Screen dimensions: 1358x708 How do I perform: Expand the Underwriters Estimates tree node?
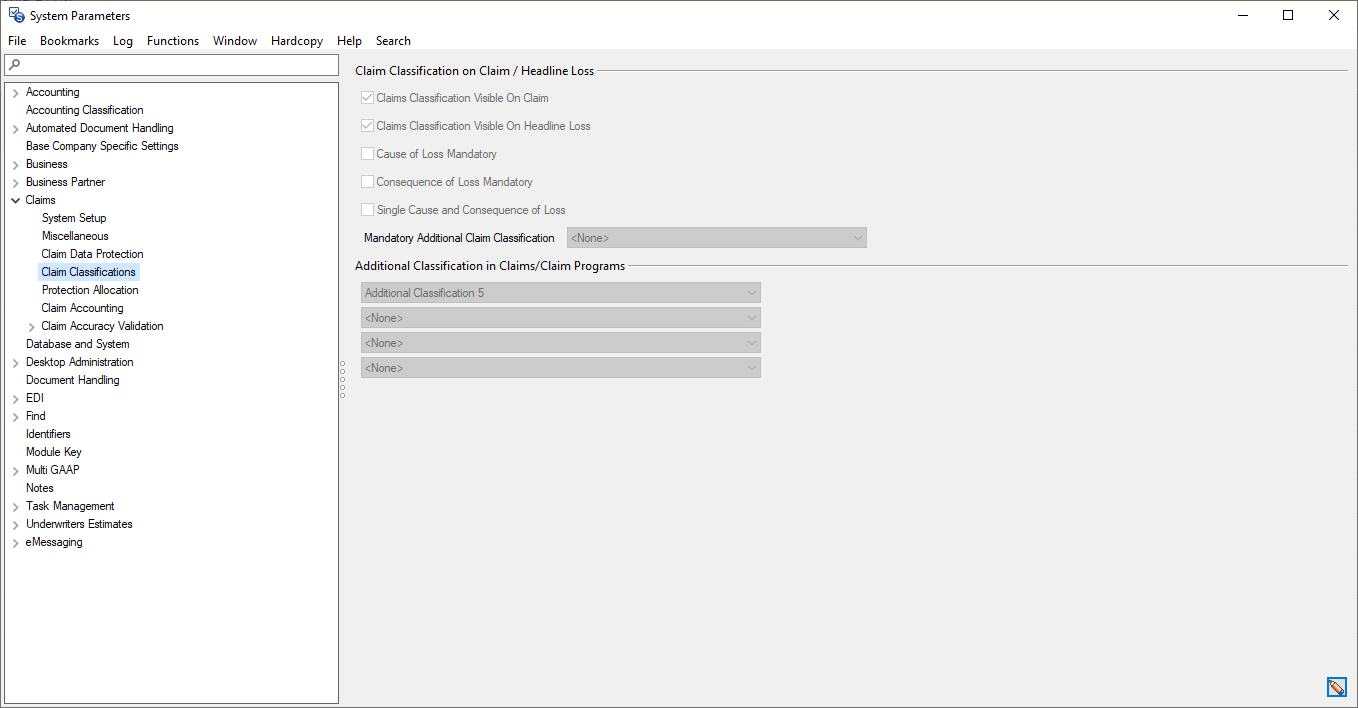(15, 524)
